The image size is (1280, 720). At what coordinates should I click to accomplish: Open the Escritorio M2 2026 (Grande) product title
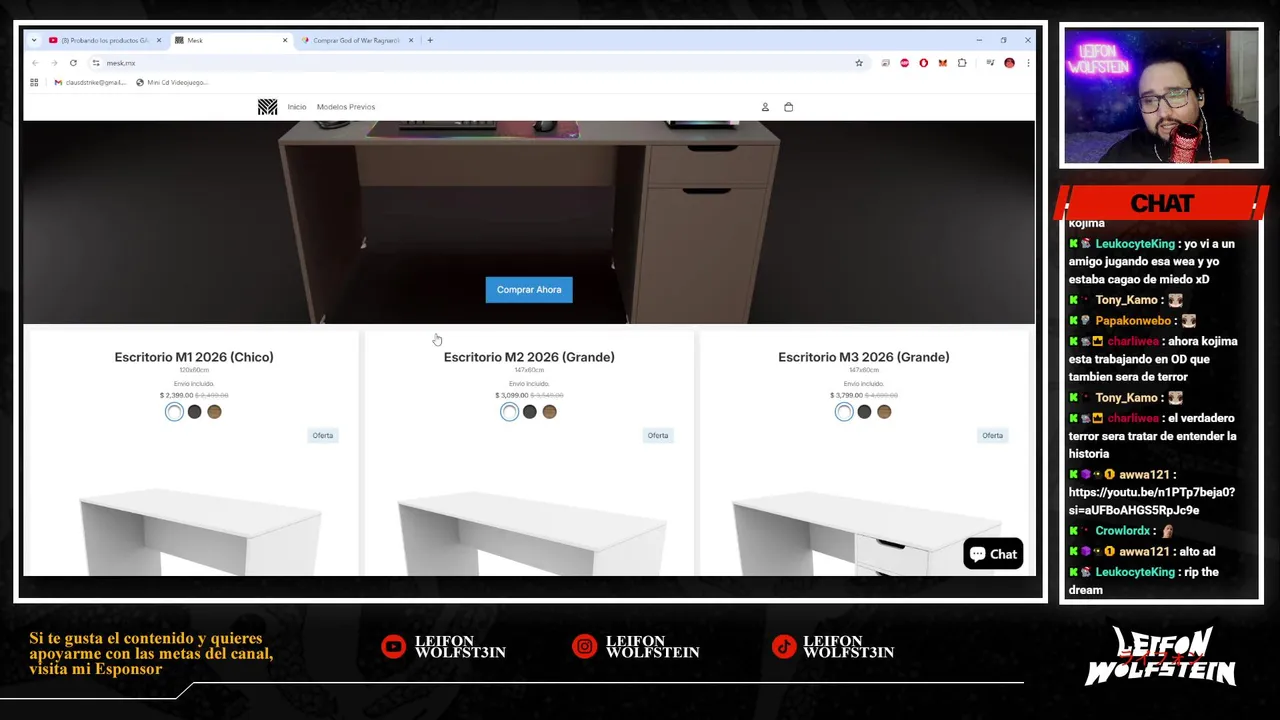pos(529,357)
